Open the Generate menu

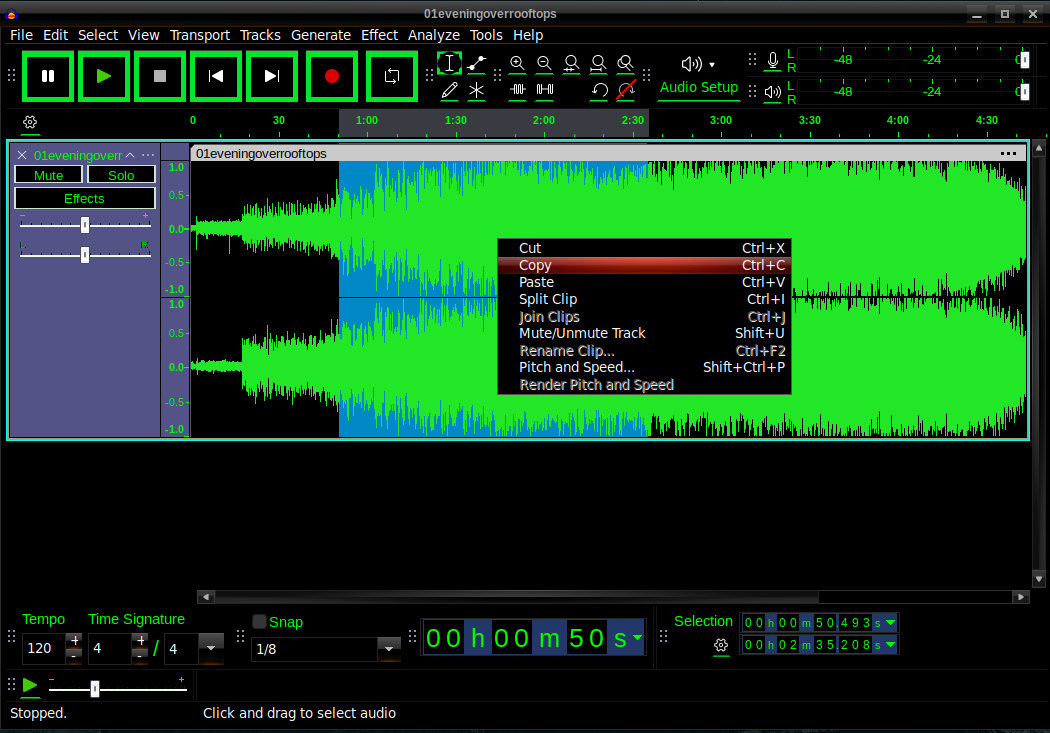[321, 35]
